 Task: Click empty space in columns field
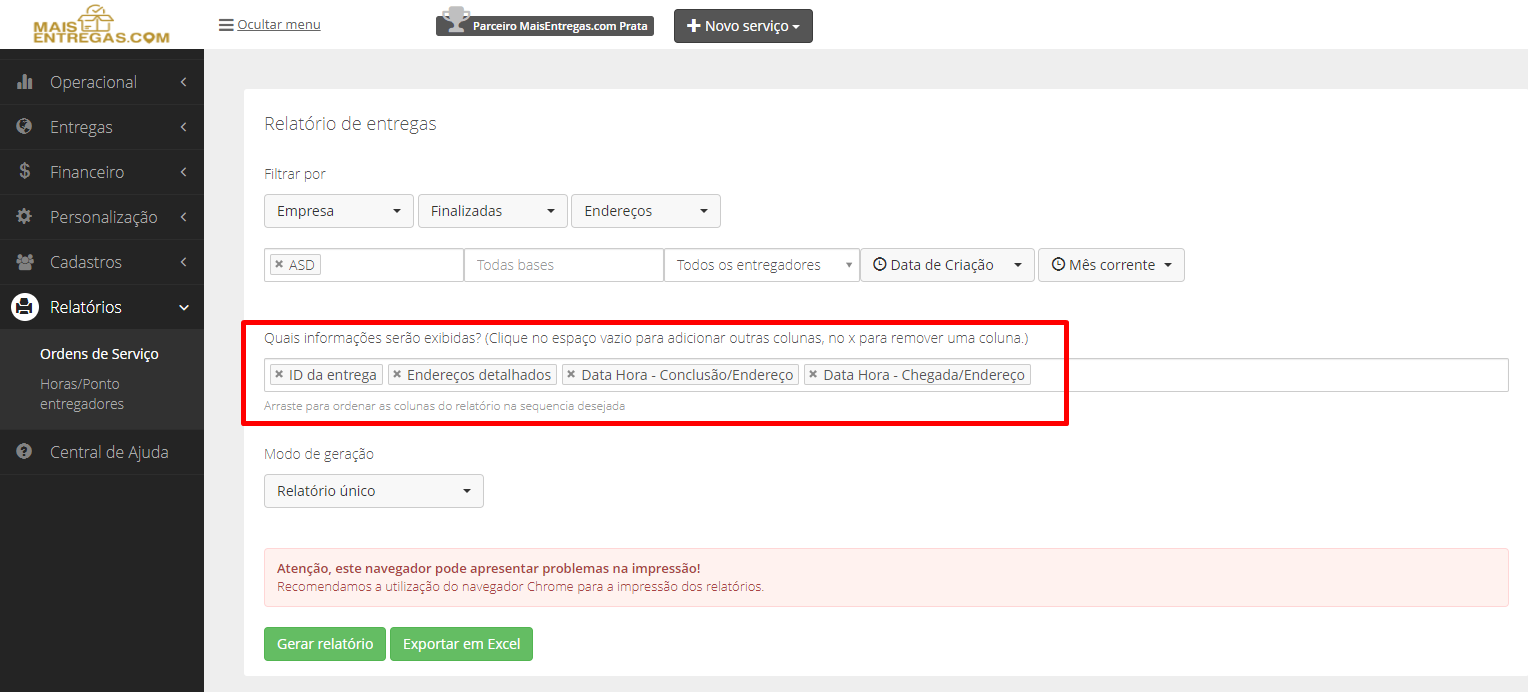1268,375
